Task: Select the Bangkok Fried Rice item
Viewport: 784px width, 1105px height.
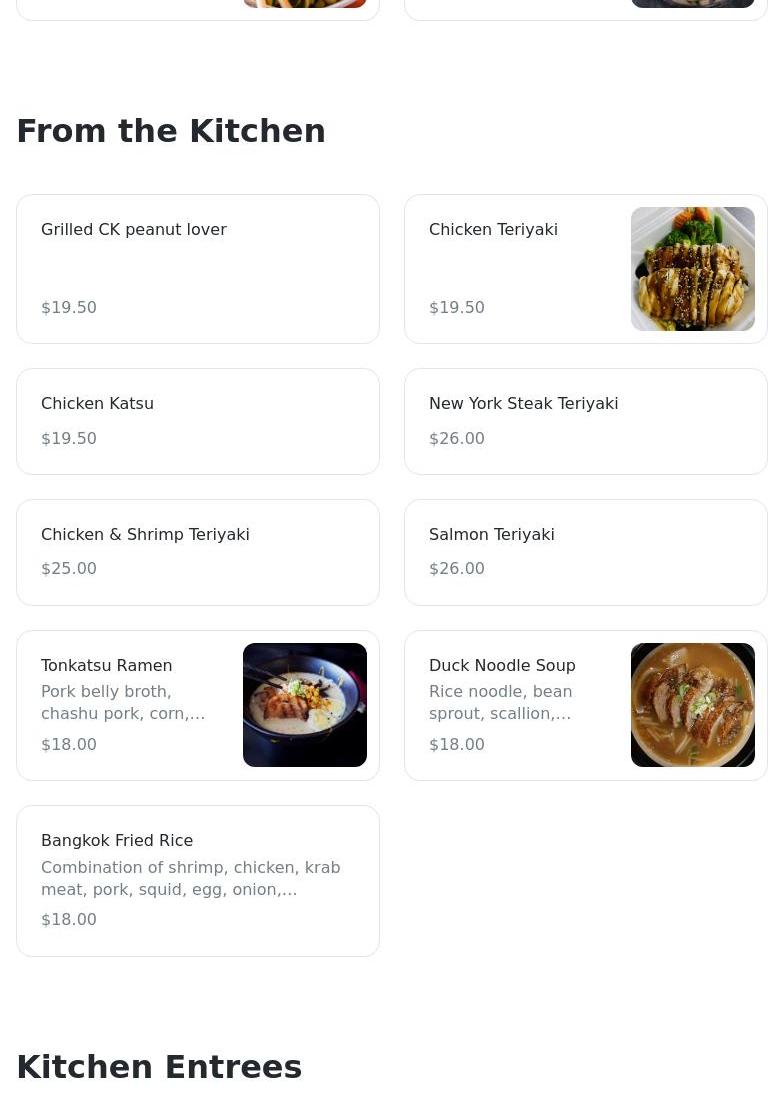Action: [x=117, y=840]
